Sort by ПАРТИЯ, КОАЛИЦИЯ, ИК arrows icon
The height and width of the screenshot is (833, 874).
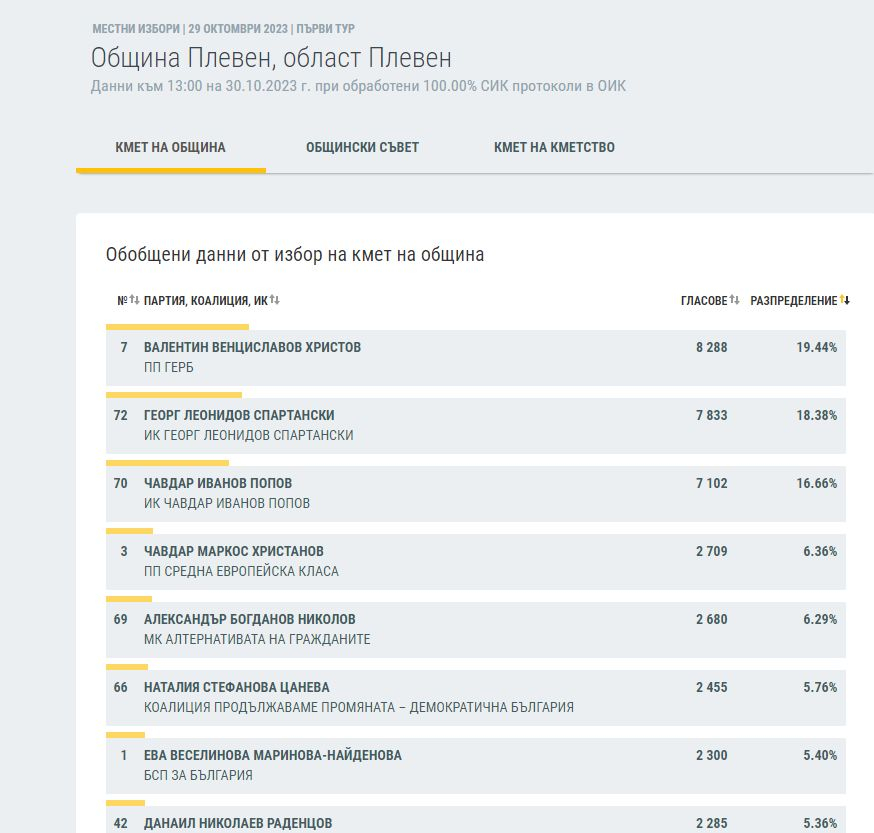click(275, 300)
